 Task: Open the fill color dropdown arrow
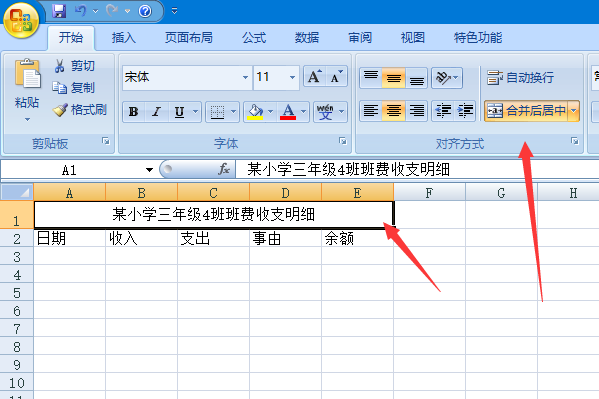pyautogui.click(x=270, y=112)
